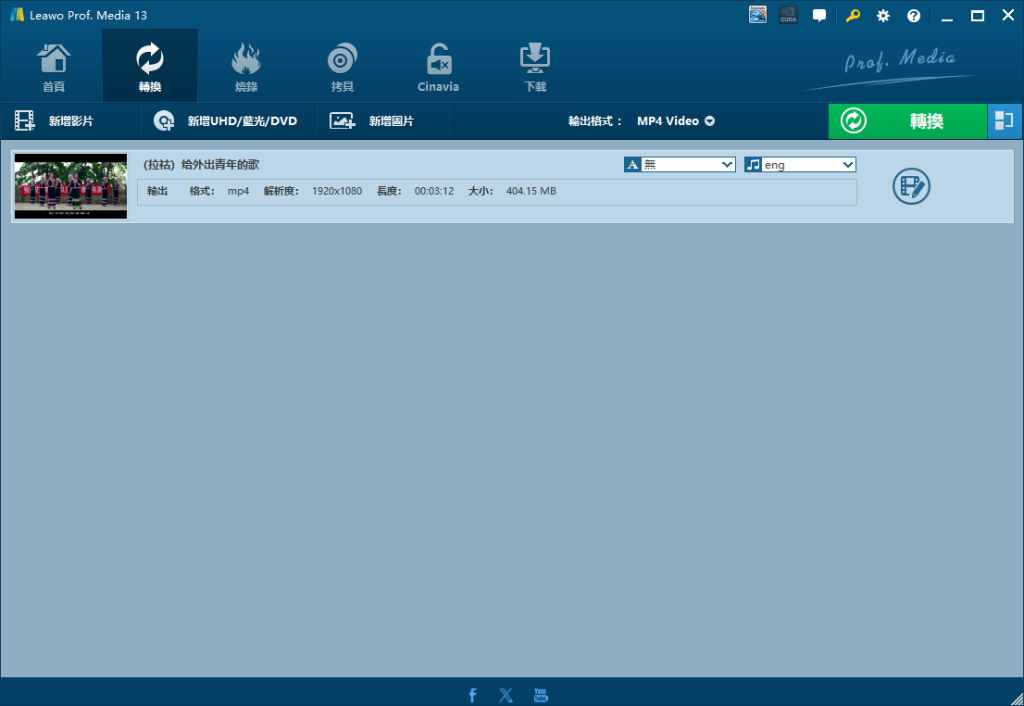
Task: Select the 轉換 convert tab
Action: click(x=150, y=67)
